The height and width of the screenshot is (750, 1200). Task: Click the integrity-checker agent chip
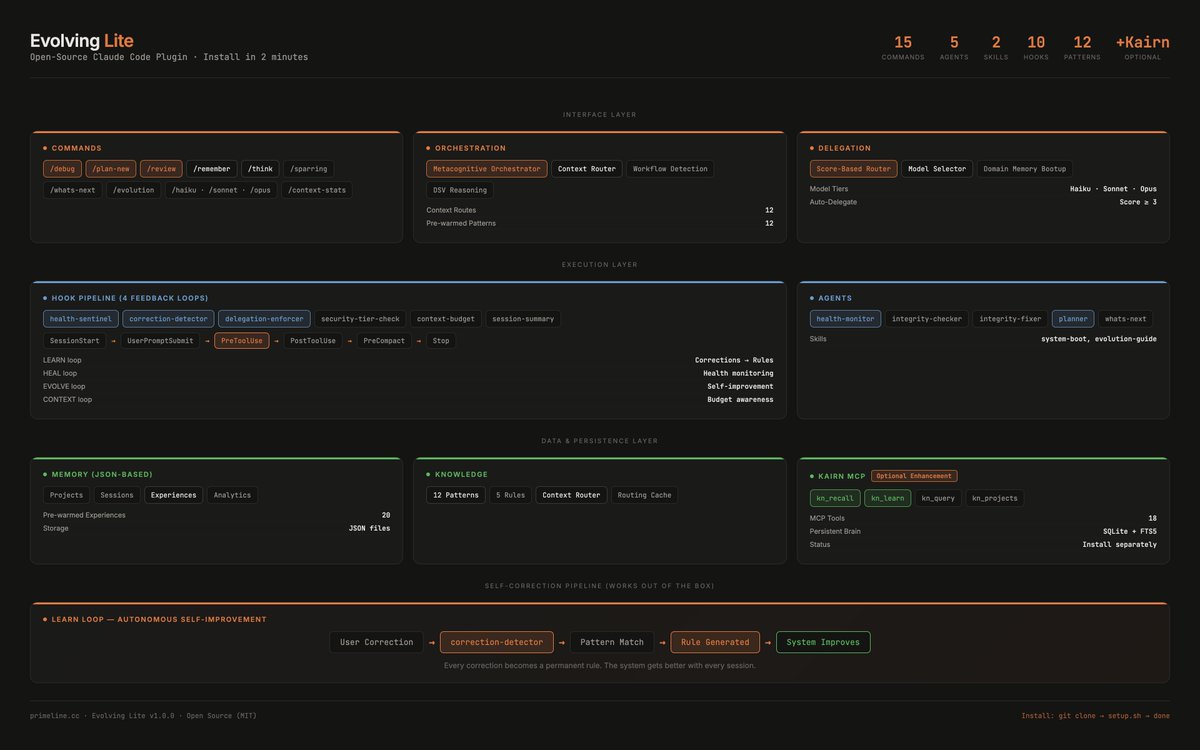[927, 319]
